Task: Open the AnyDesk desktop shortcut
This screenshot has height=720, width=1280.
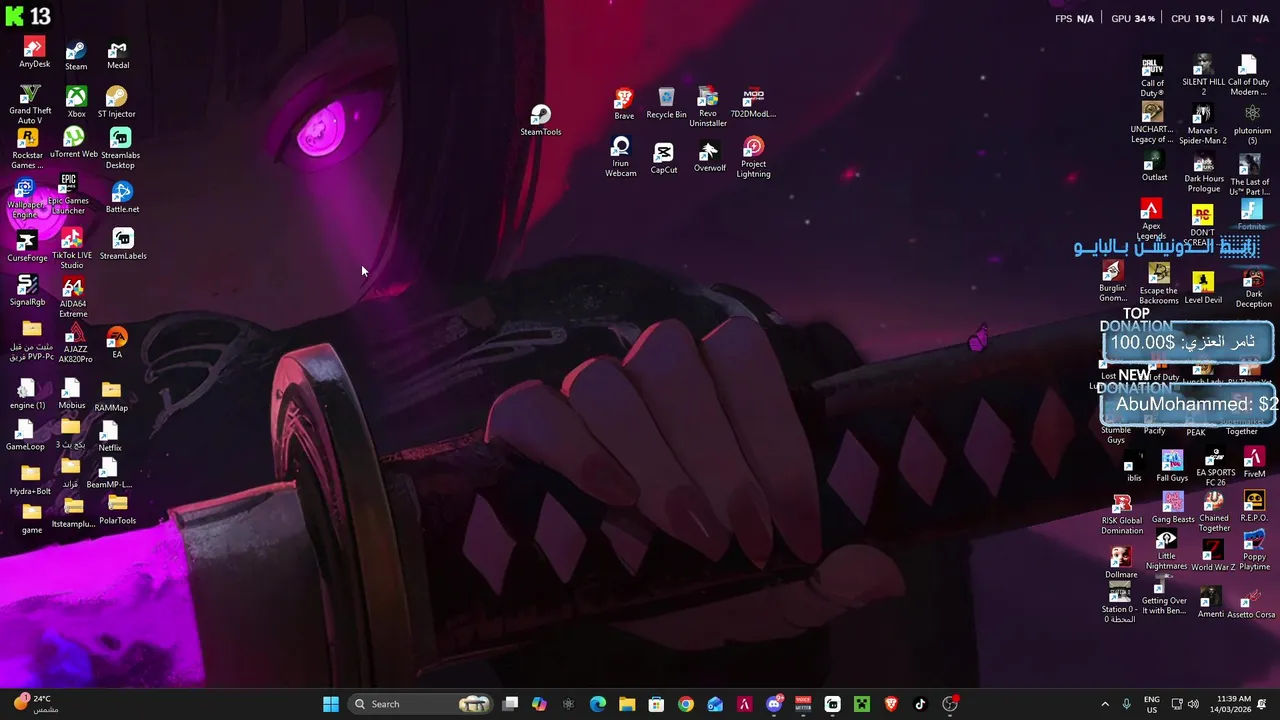Action: [34, 53]
